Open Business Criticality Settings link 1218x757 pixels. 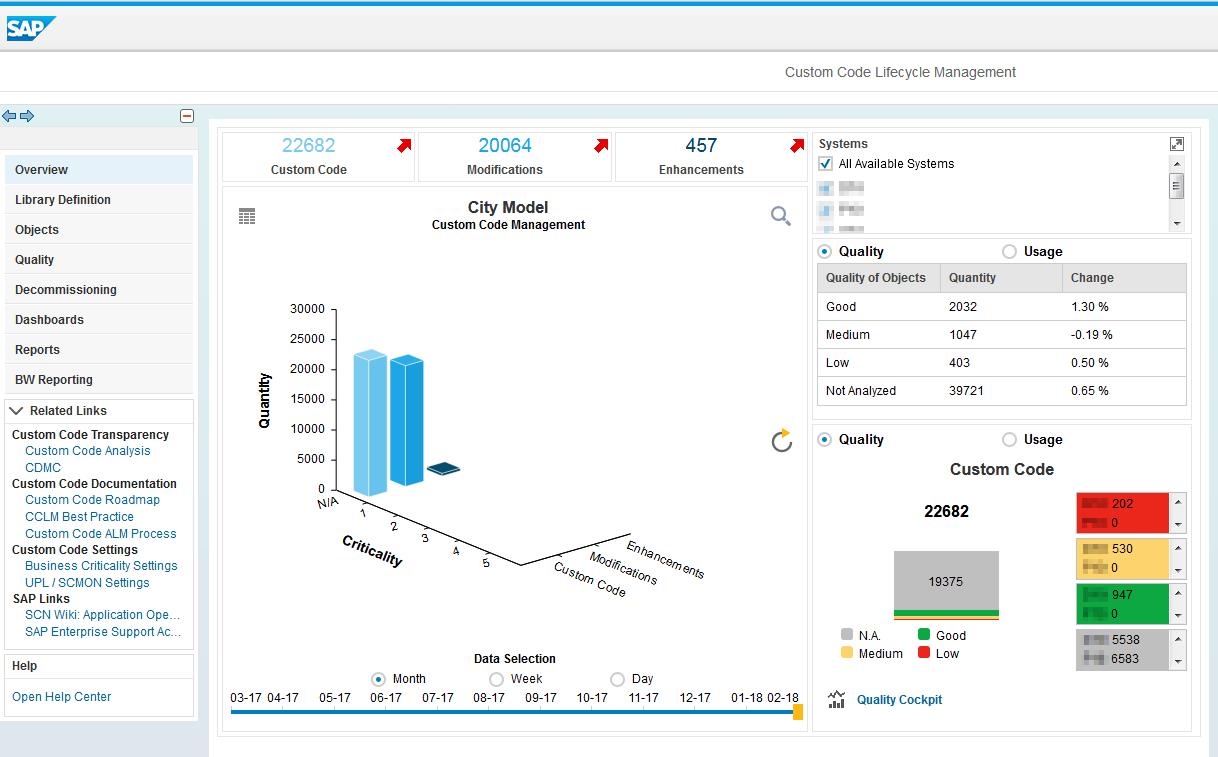[101, 566]
